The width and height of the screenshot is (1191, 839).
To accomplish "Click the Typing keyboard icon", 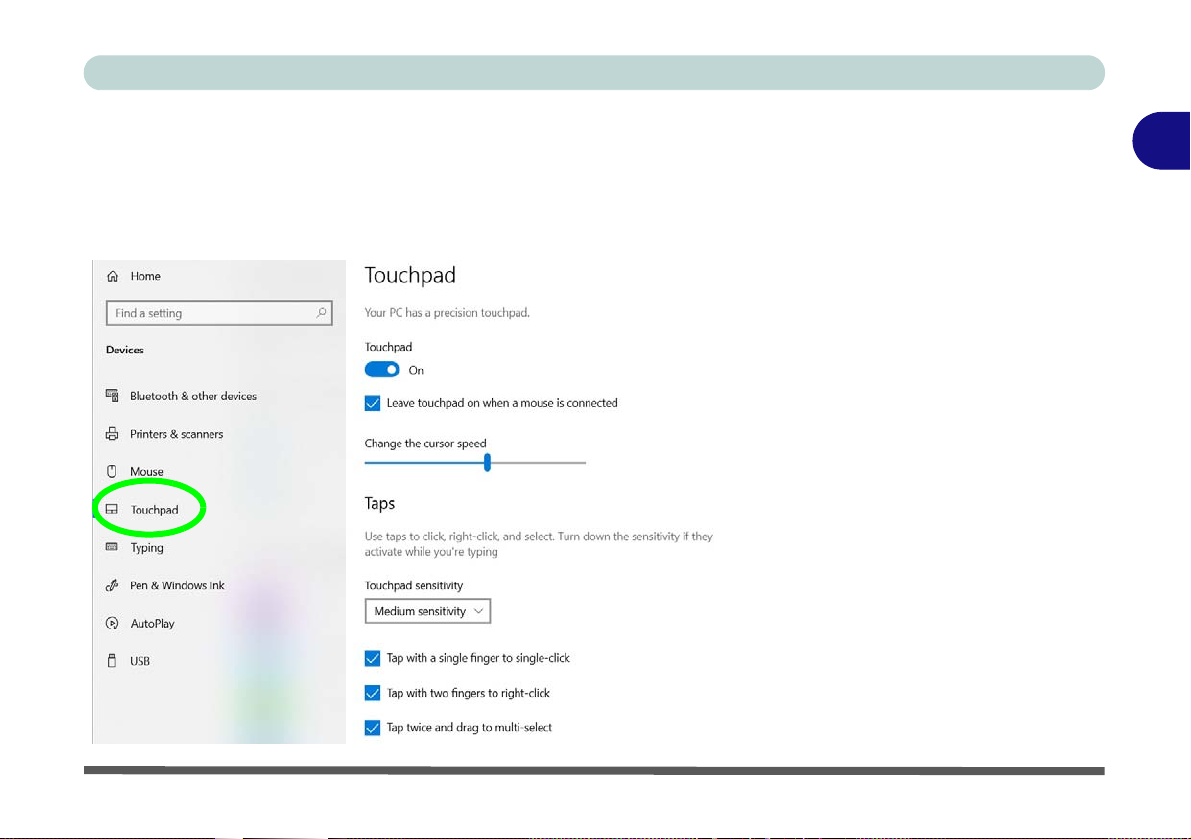I will (112, 547).
